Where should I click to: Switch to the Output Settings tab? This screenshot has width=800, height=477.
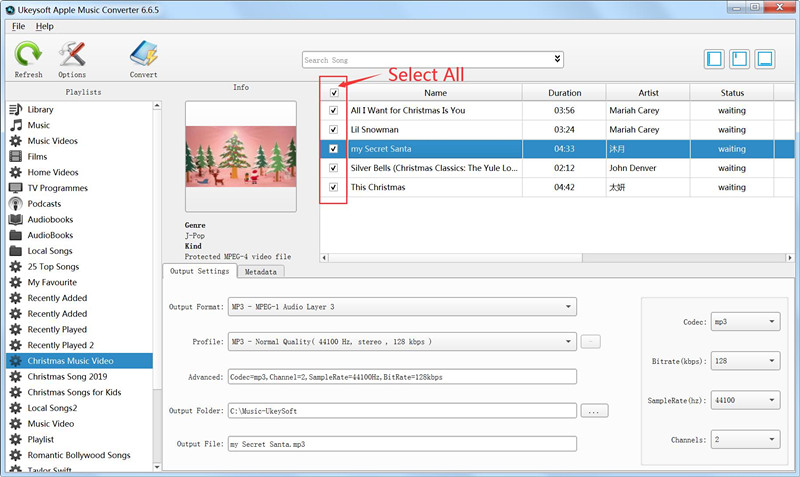pyautogui.click(x=199, y=271)
